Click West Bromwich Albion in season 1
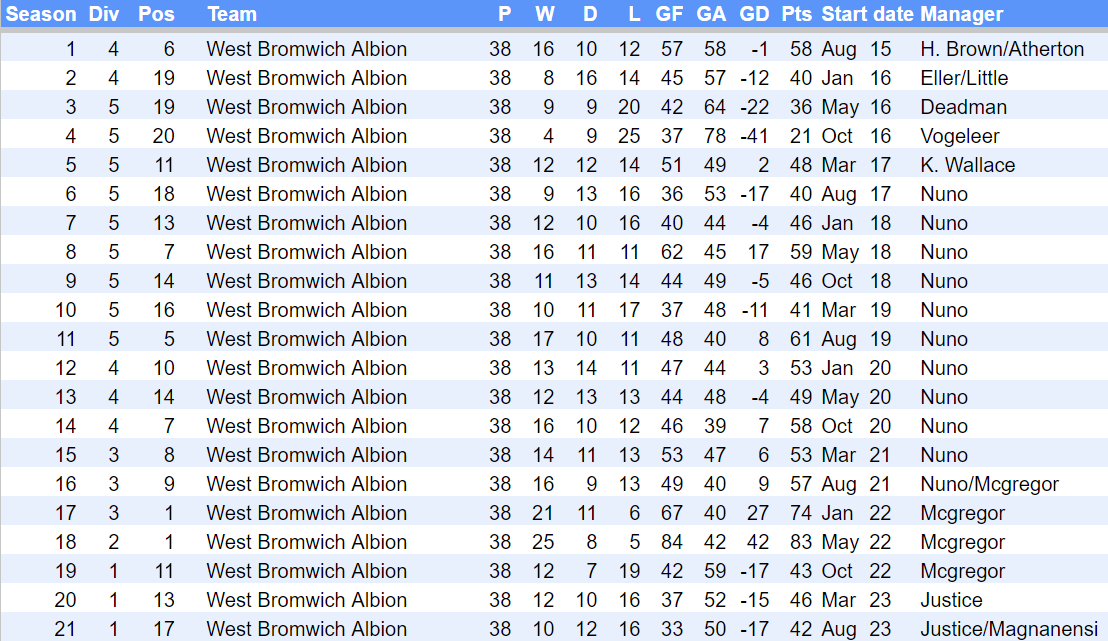 pos(306,49)
